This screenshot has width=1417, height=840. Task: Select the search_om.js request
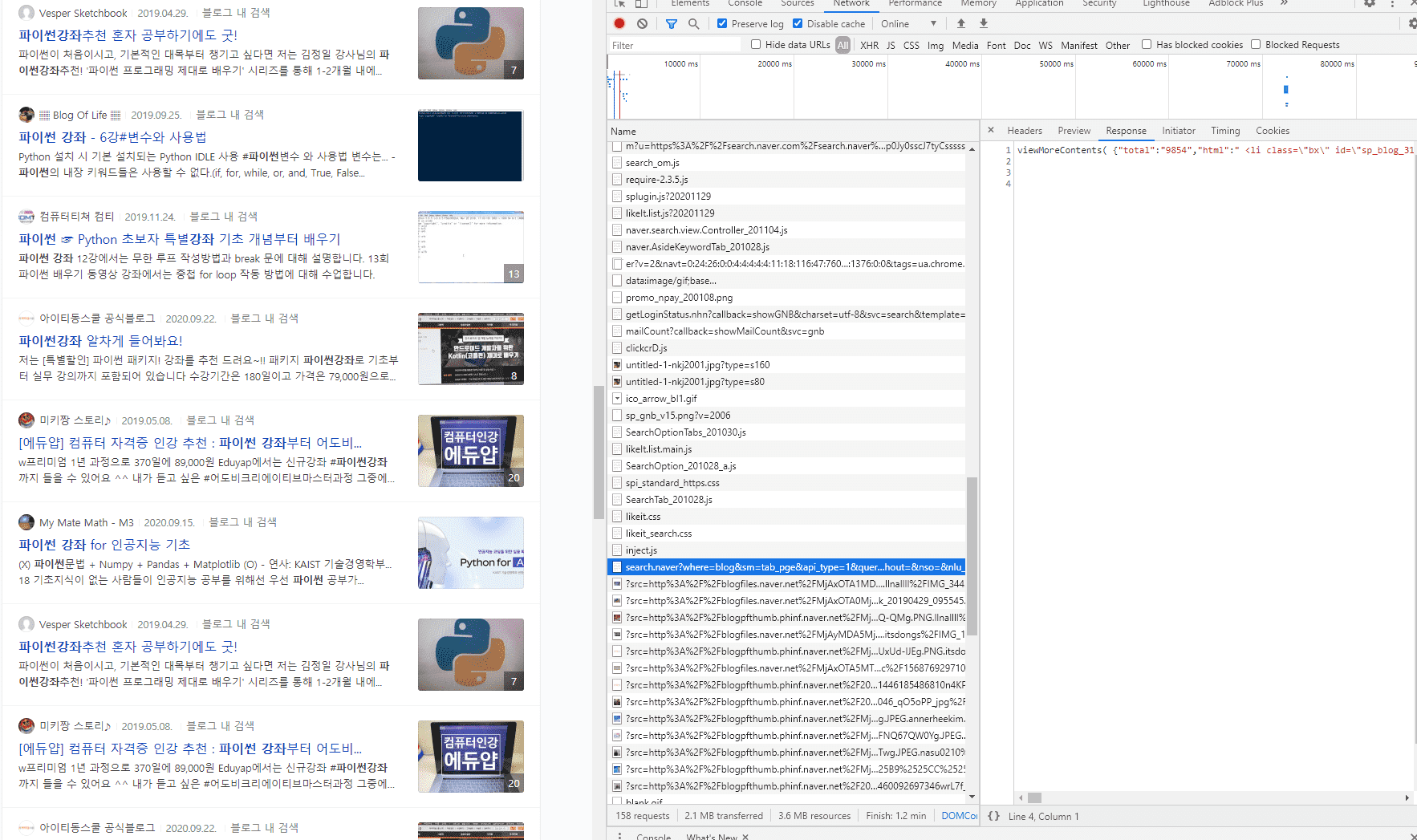point(652,163)
